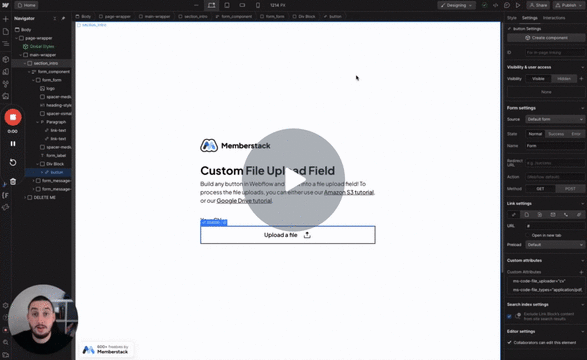The width and height of the screenshot is (587, 360).
Task: Open the Preload Default dropdown
Action: click(555, 245)
